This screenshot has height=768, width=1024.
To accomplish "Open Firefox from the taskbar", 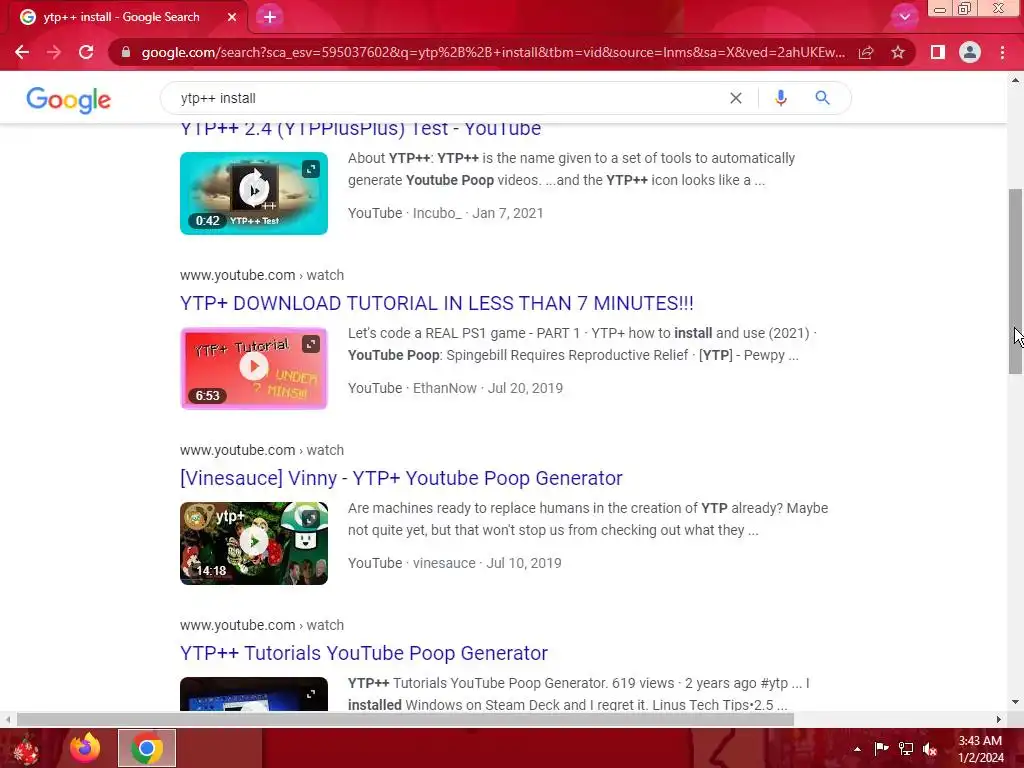I will 86,748.
